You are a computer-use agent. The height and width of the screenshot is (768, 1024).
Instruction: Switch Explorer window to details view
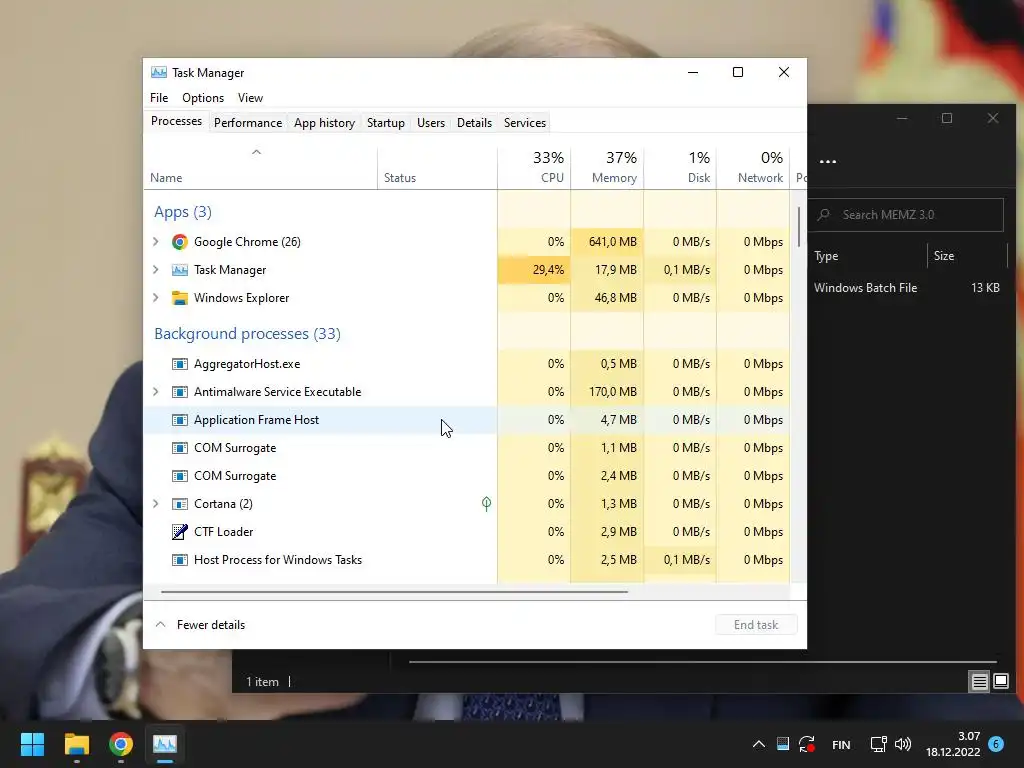coord(979,682)
